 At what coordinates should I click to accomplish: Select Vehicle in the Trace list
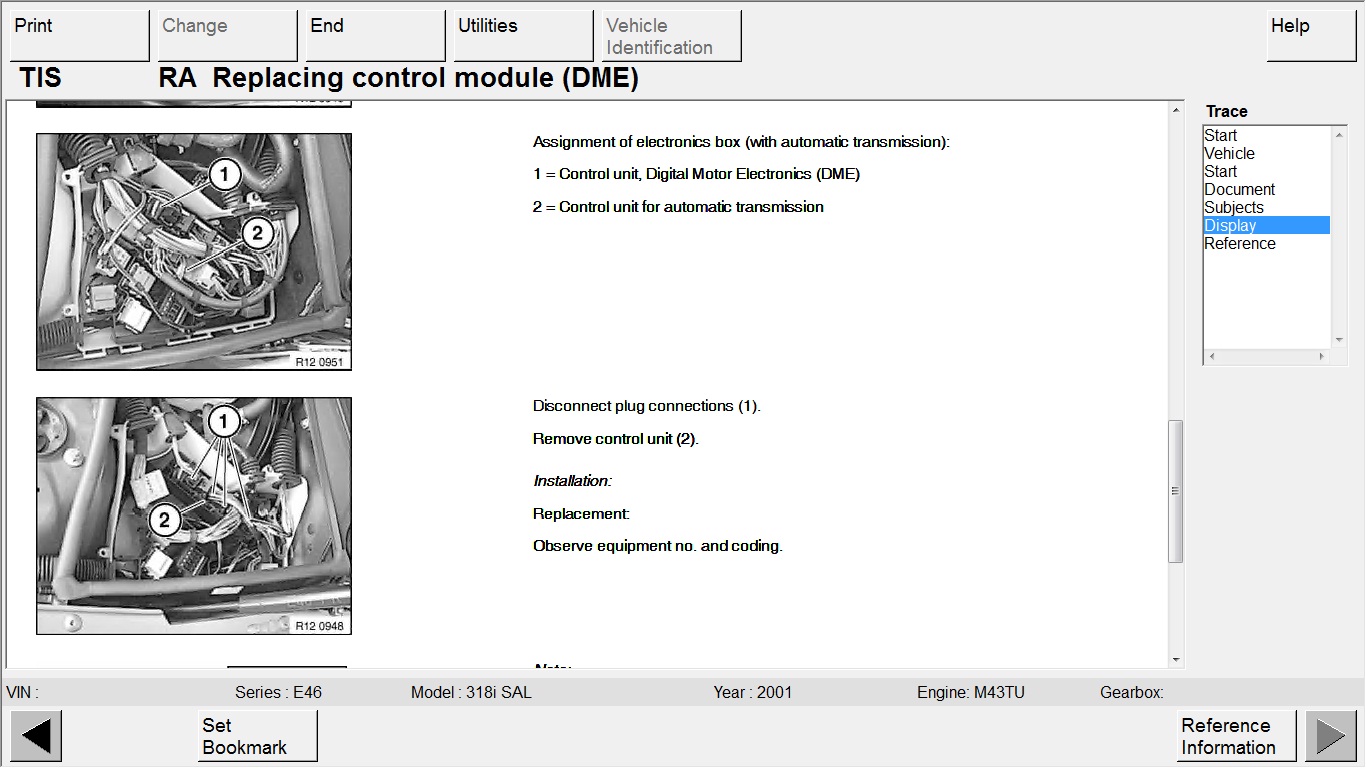click(x=1266, y=153)
